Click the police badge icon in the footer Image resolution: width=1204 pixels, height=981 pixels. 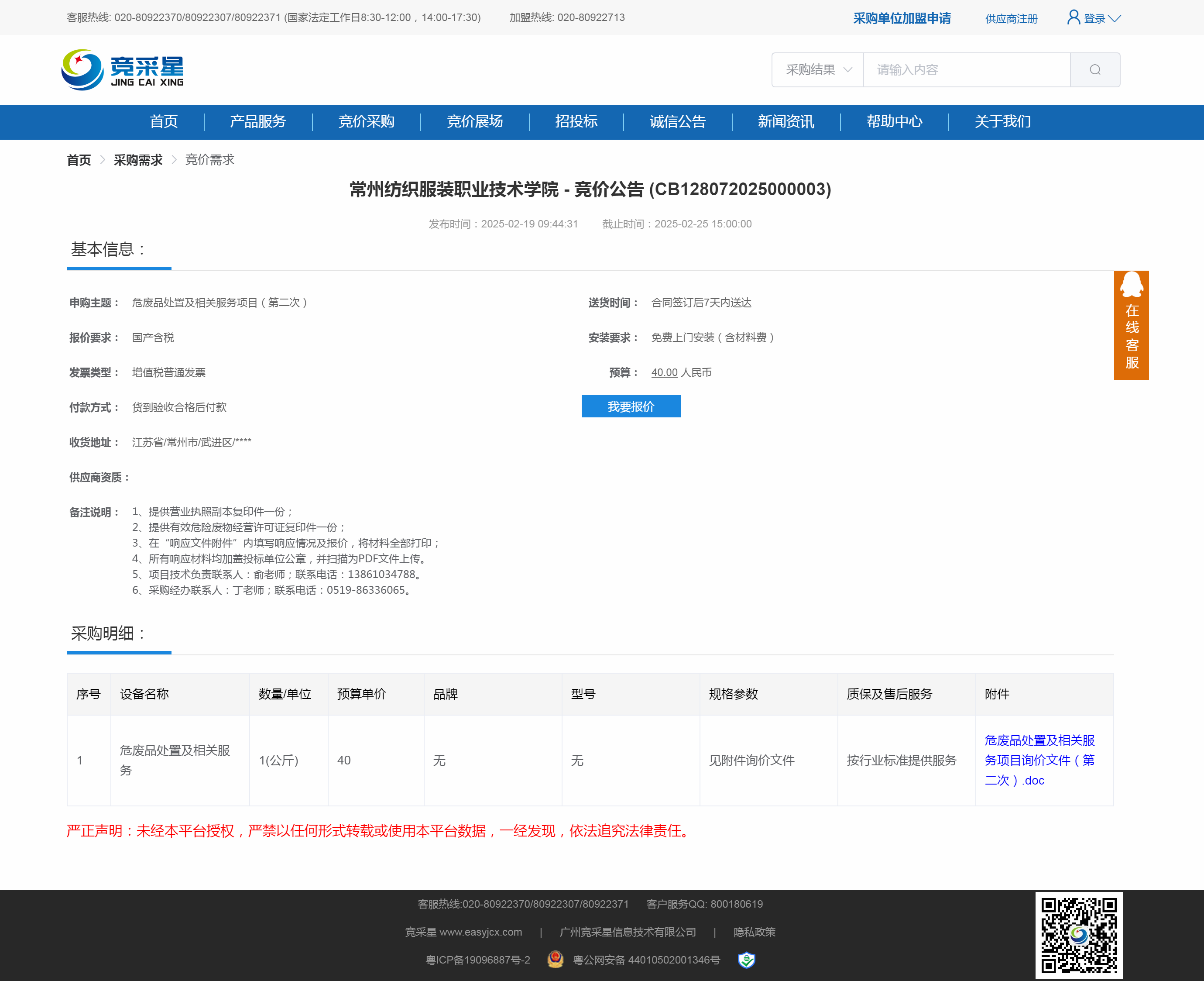tap(555, 959)
